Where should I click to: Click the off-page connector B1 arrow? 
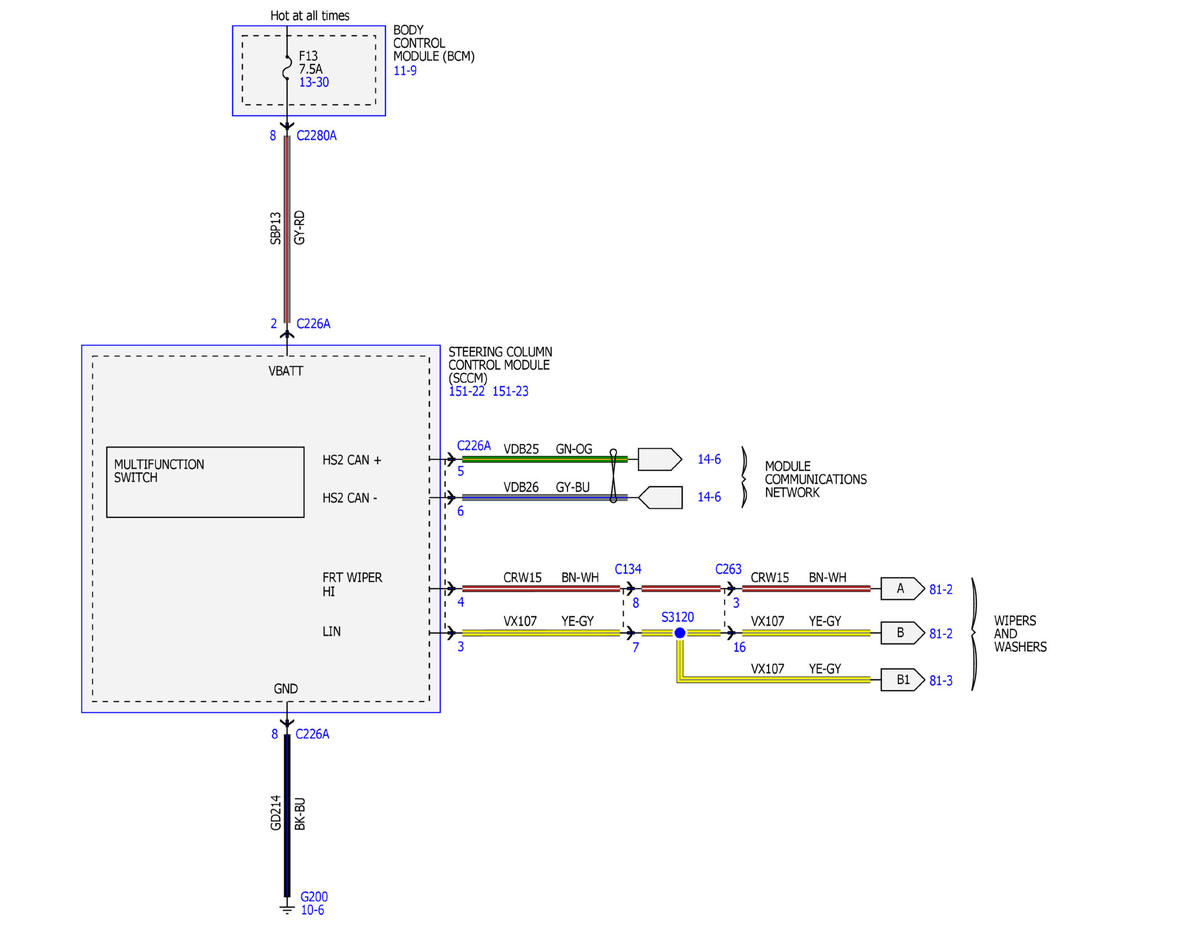902,681
